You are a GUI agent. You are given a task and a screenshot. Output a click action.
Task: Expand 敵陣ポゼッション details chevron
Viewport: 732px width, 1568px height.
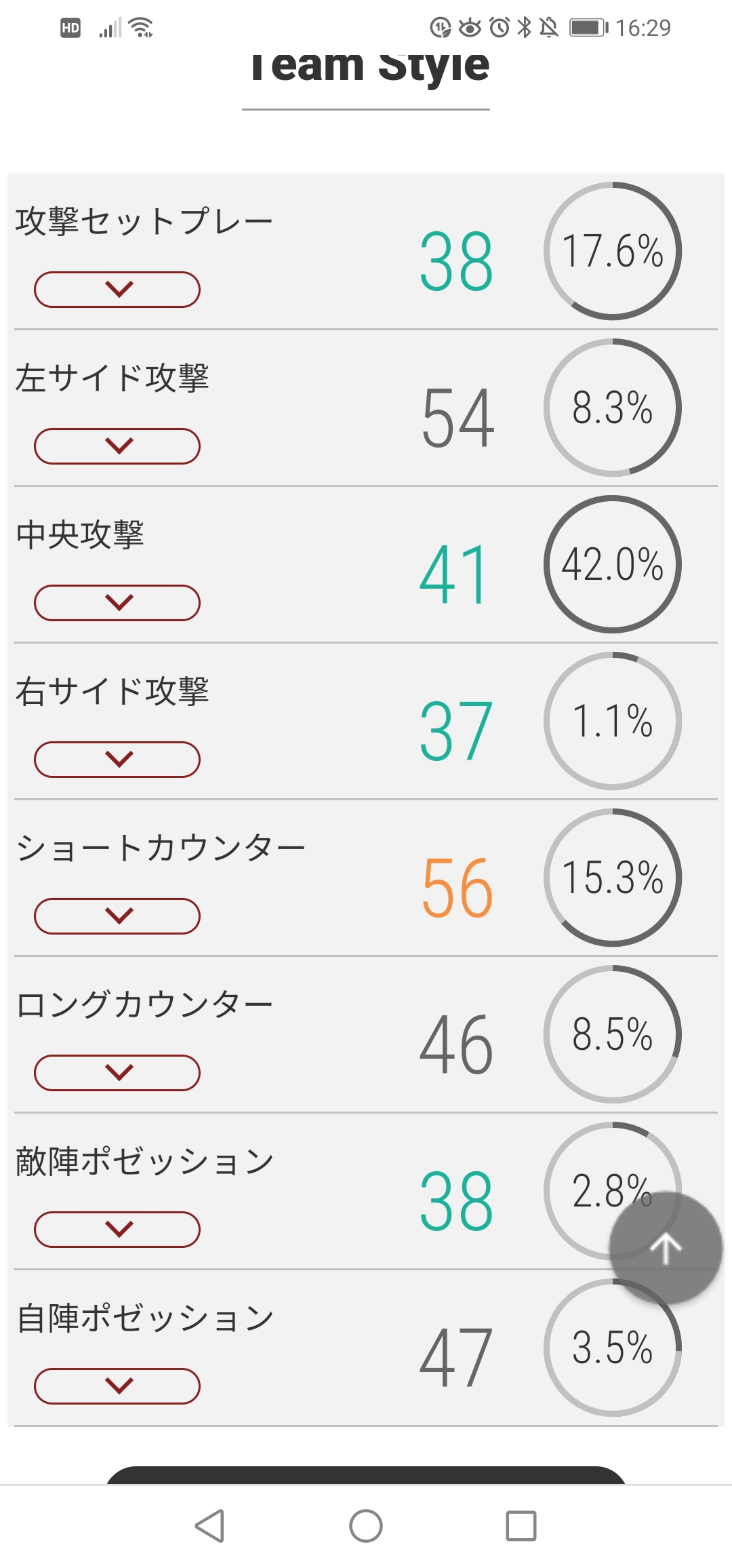(x=117, y=1230)
